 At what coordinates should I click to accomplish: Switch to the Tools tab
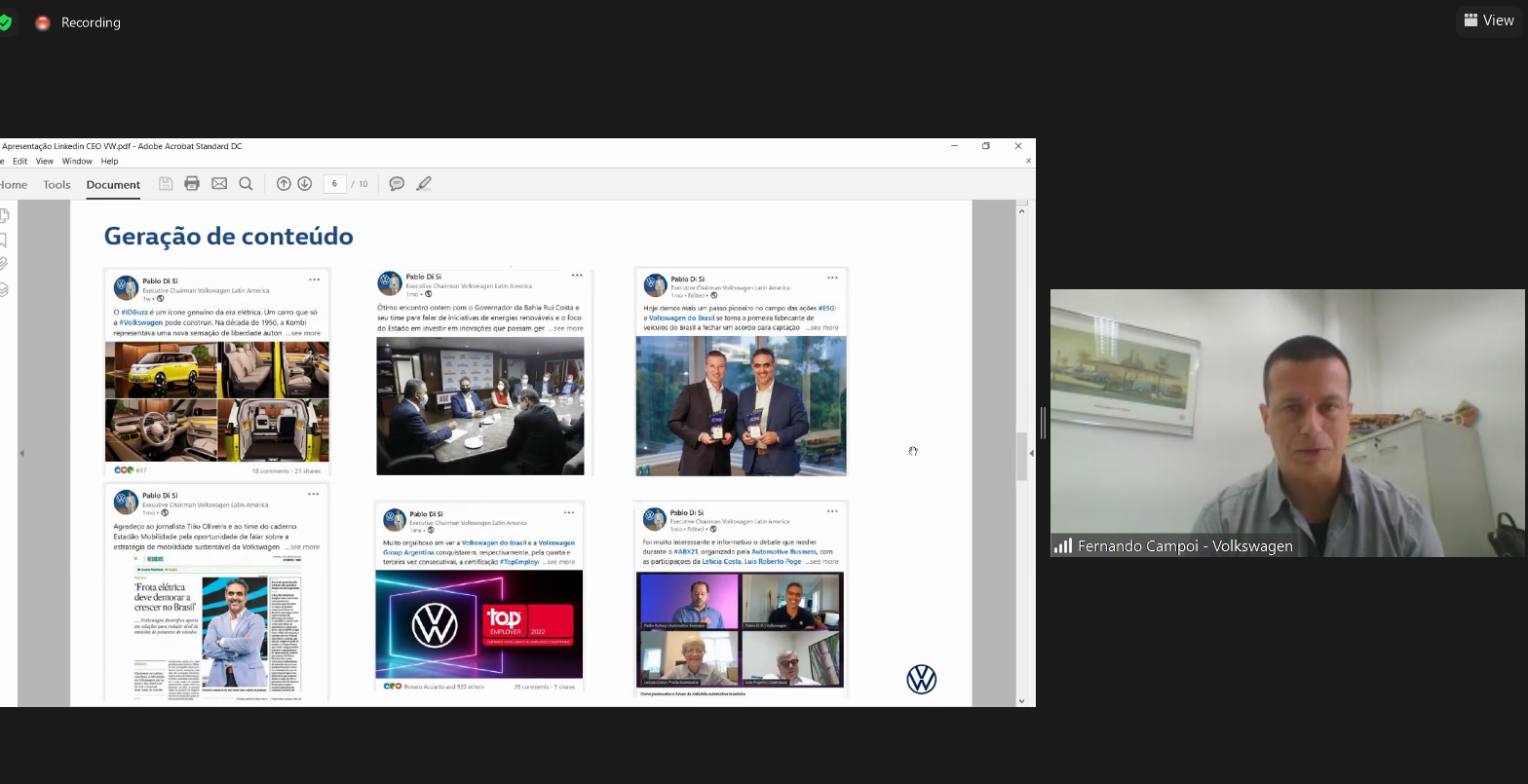pyautogui.click(x=57, y=185)
